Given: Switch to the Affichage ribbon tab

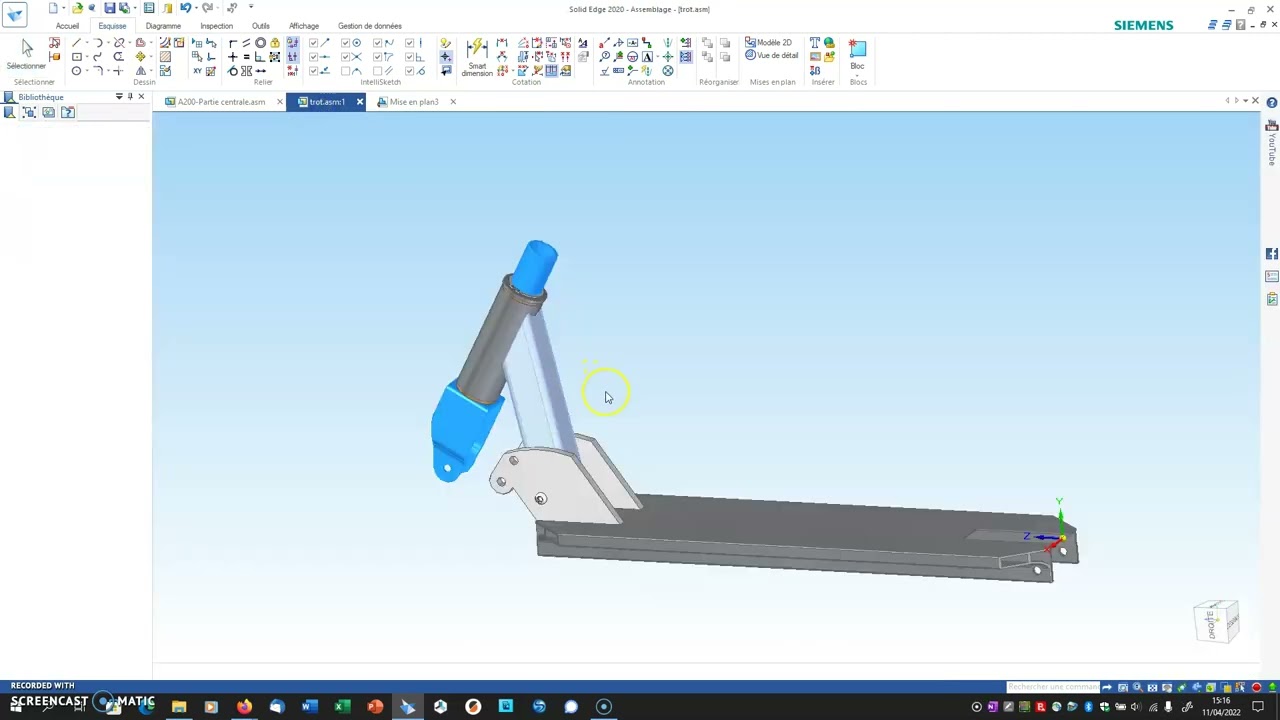Looking at the screenshot, I should pyautogui.click(x=304, y=26).
